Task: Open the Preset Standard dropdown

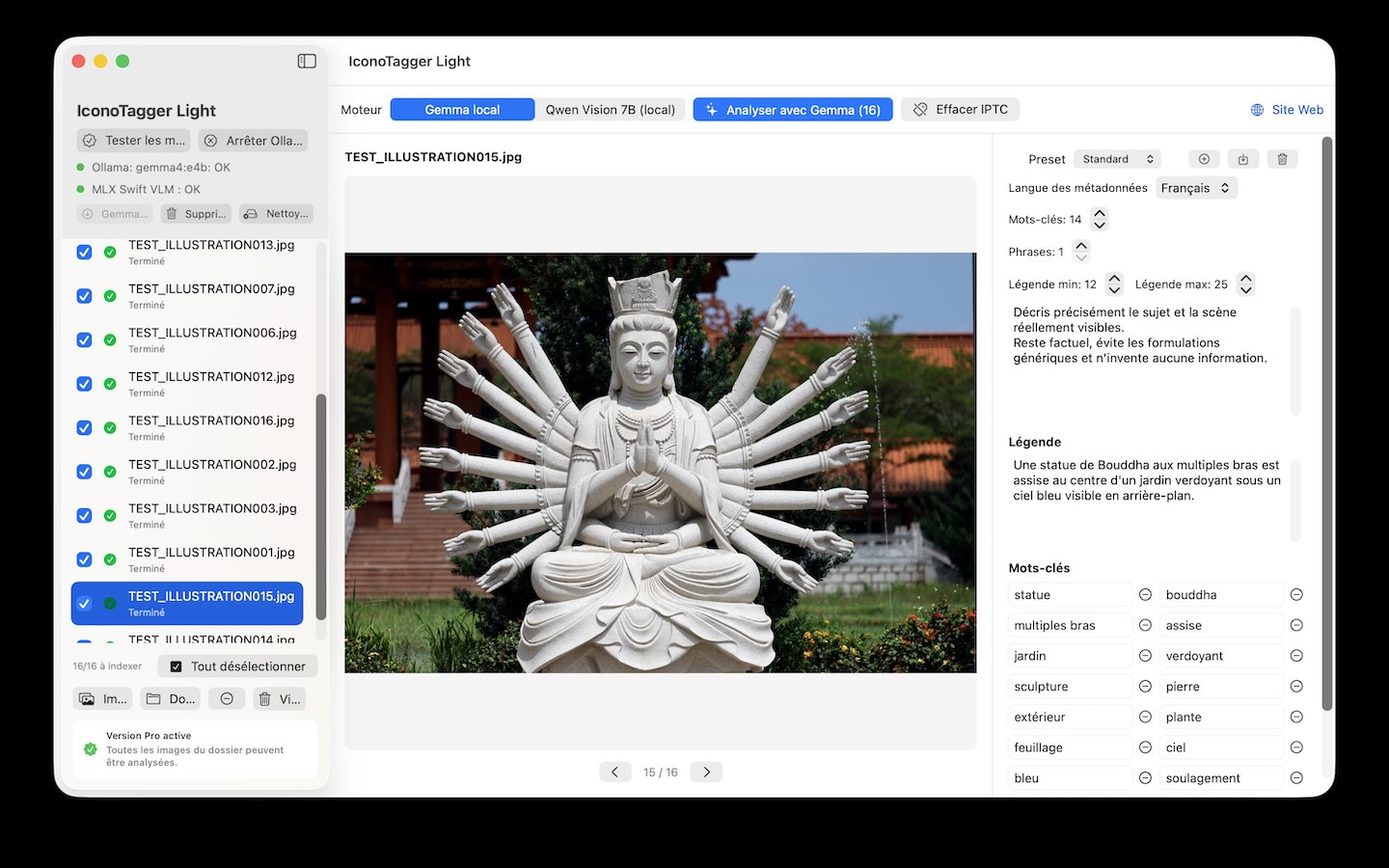Action: 1117,159
